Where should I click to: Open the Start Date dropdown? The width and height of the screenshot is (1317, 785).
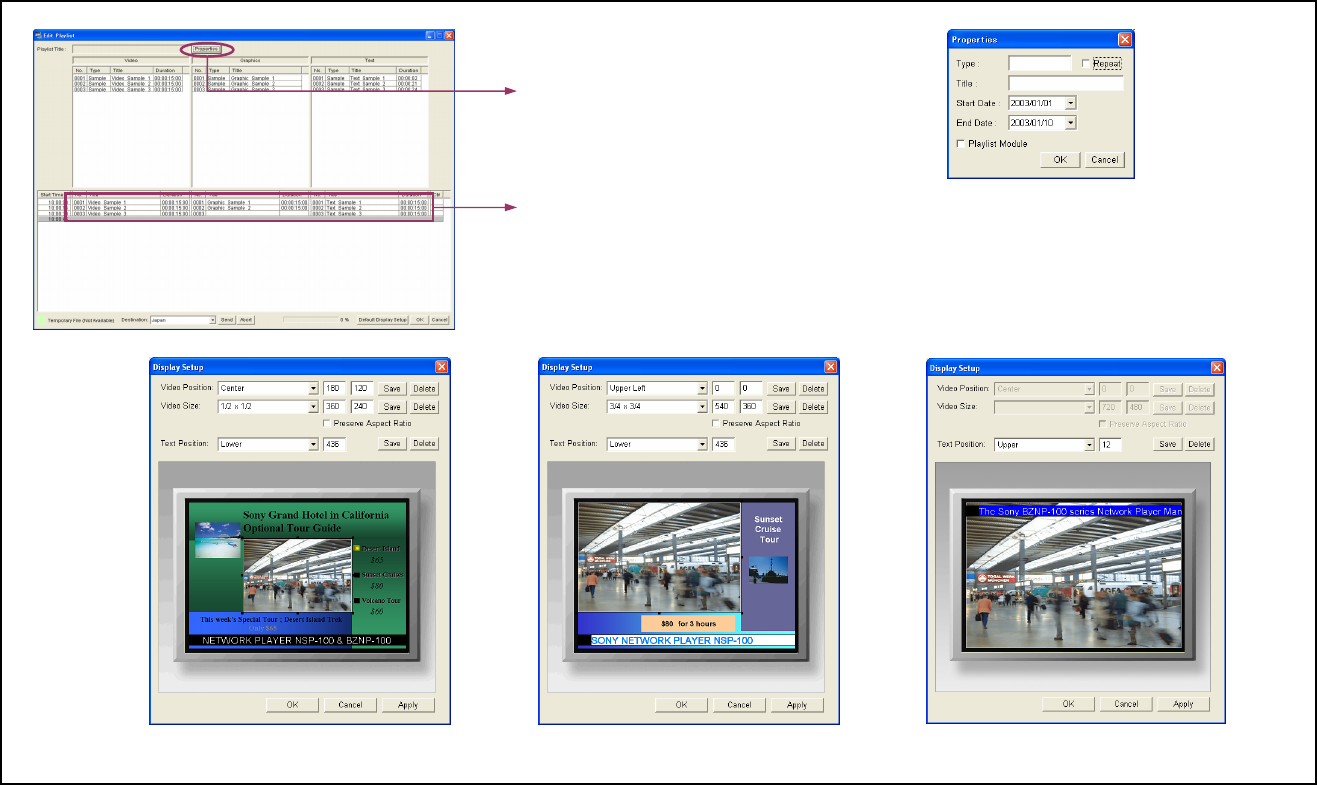1070,103
